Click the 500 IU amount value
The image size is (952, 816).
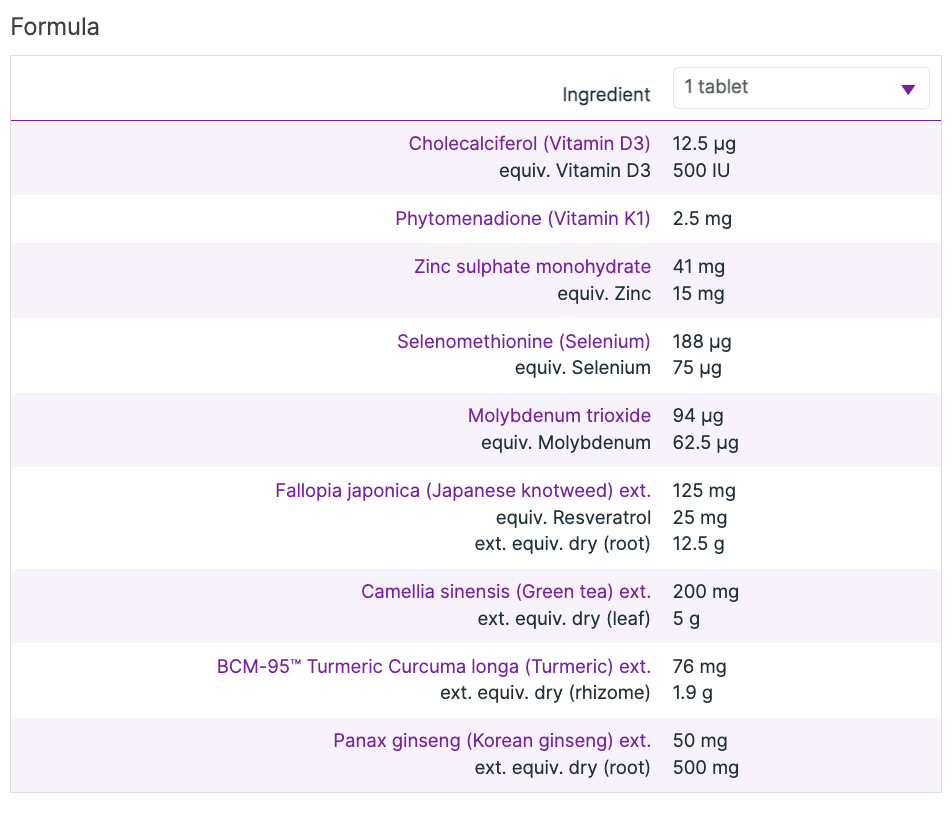click(701, 170)
